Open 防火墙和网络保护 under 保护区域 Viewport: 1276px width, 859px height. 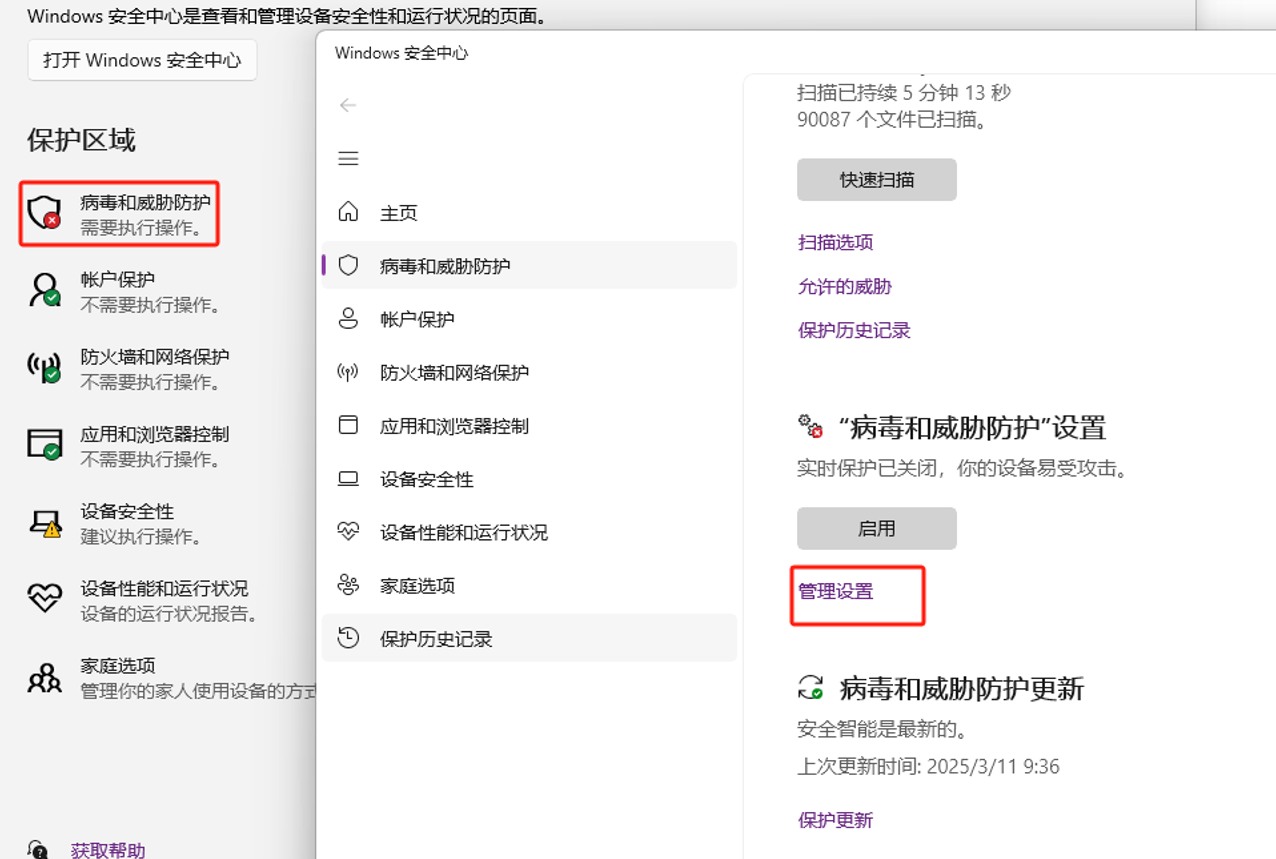(154, 357)
